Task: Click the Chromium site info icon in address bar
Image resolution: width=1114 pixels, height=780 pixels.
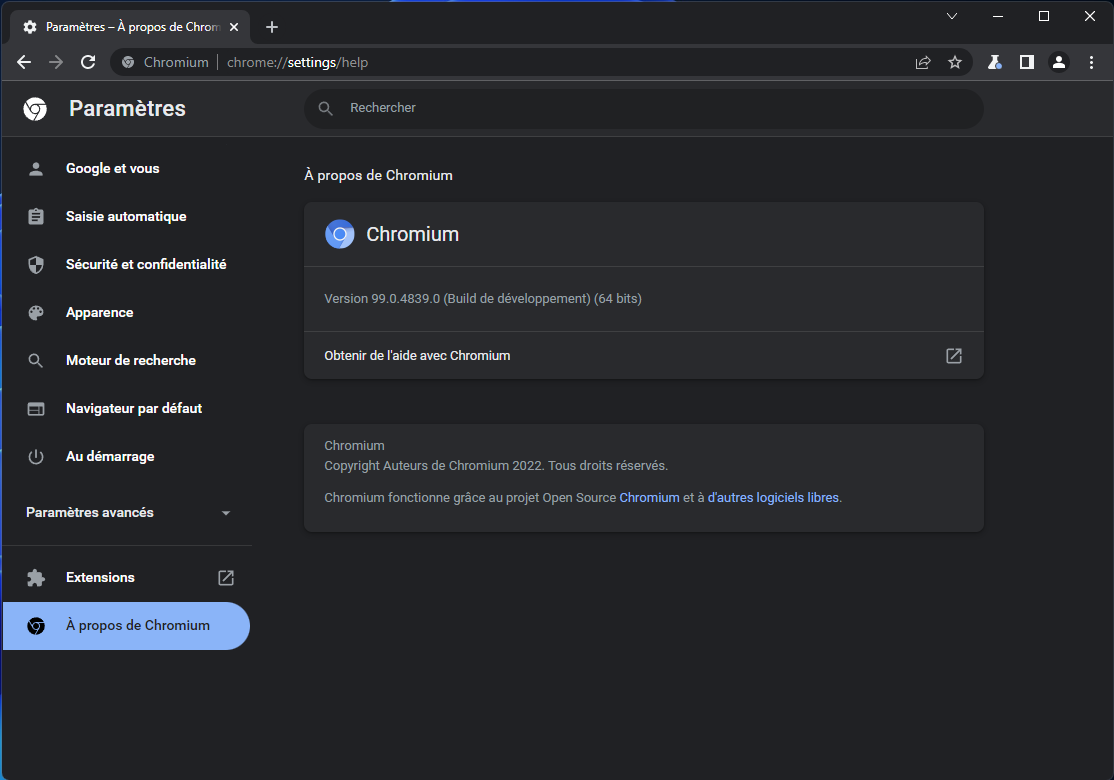Action: pyautogui.click(x=128, y=63)
